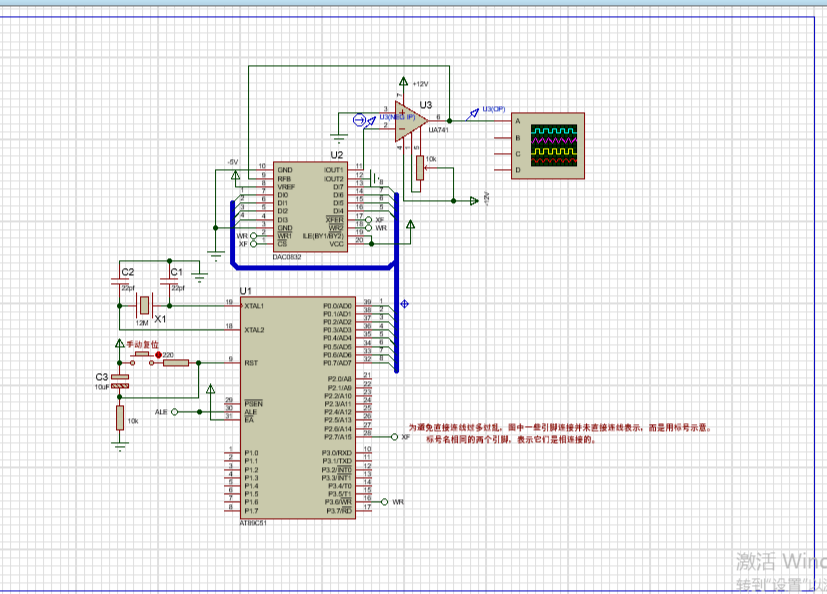Screen dimensions: 827x594
Task: Click the AT89C51 part name text
Action: [253, 523]
